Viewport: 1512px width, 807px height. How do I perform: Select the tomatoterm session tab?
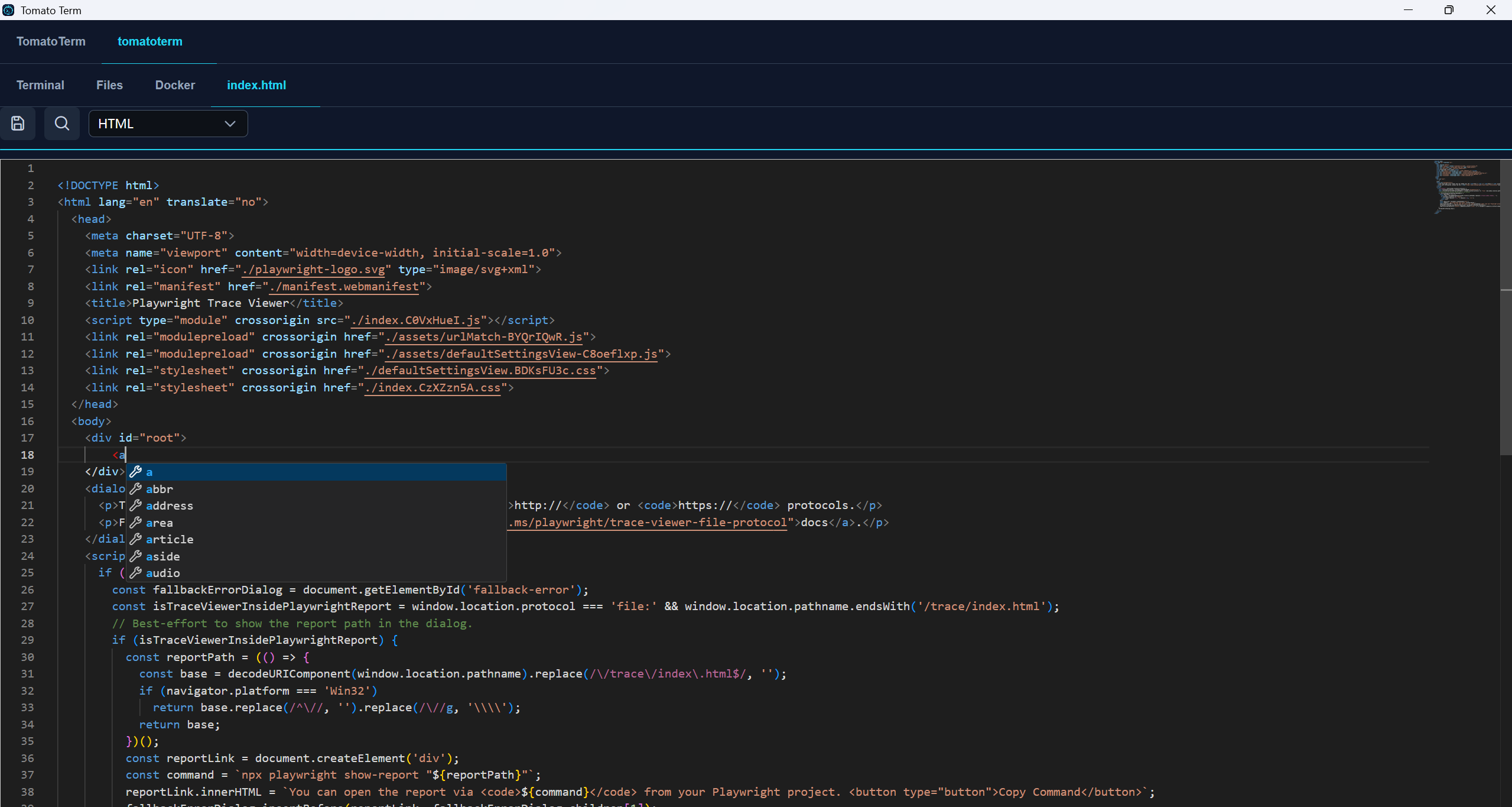click(150, 41)
